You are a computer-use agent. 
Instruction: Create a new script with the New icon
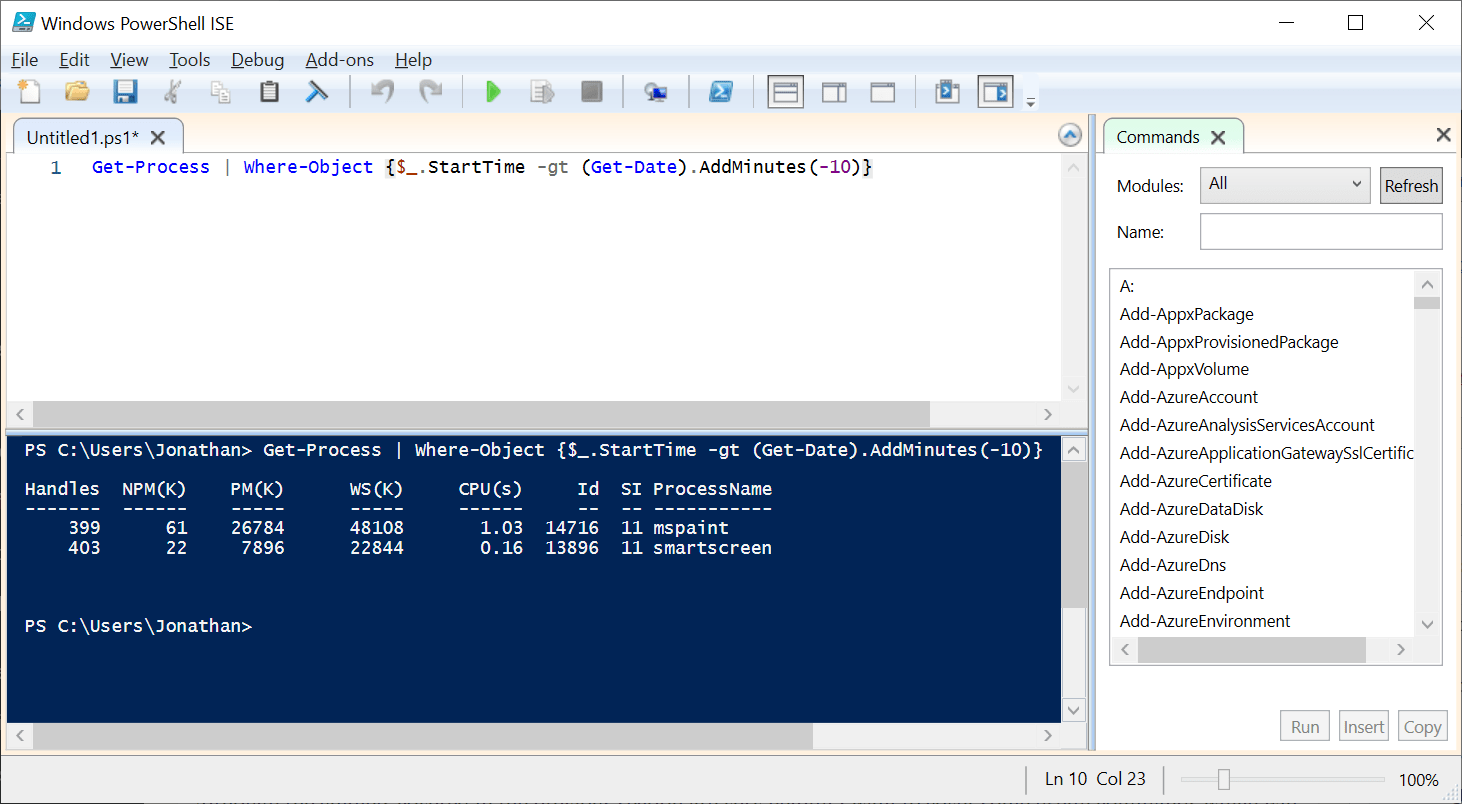point(29,92)
